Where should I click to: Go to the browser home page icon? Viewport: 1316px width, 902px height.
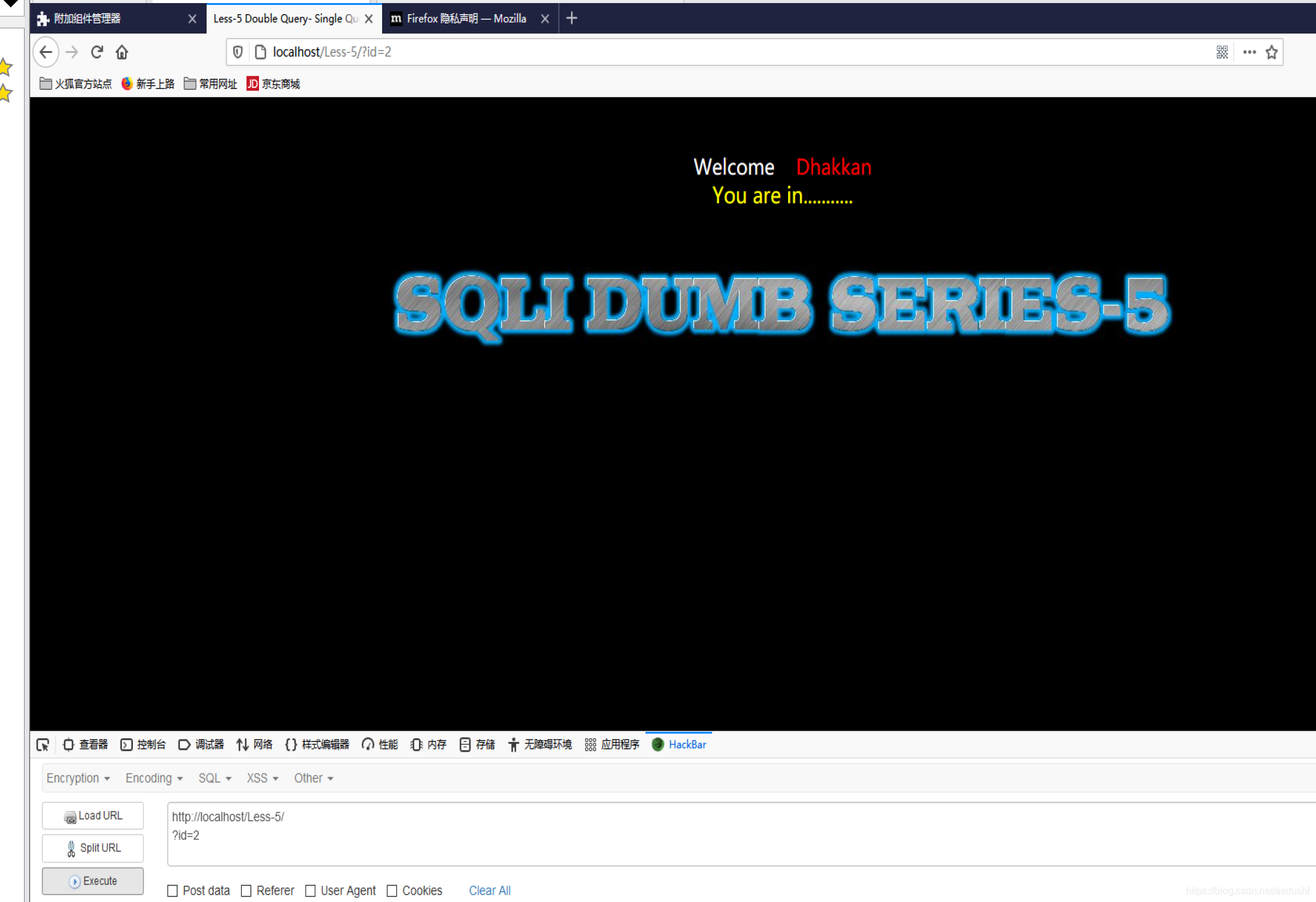click(122, 52)
